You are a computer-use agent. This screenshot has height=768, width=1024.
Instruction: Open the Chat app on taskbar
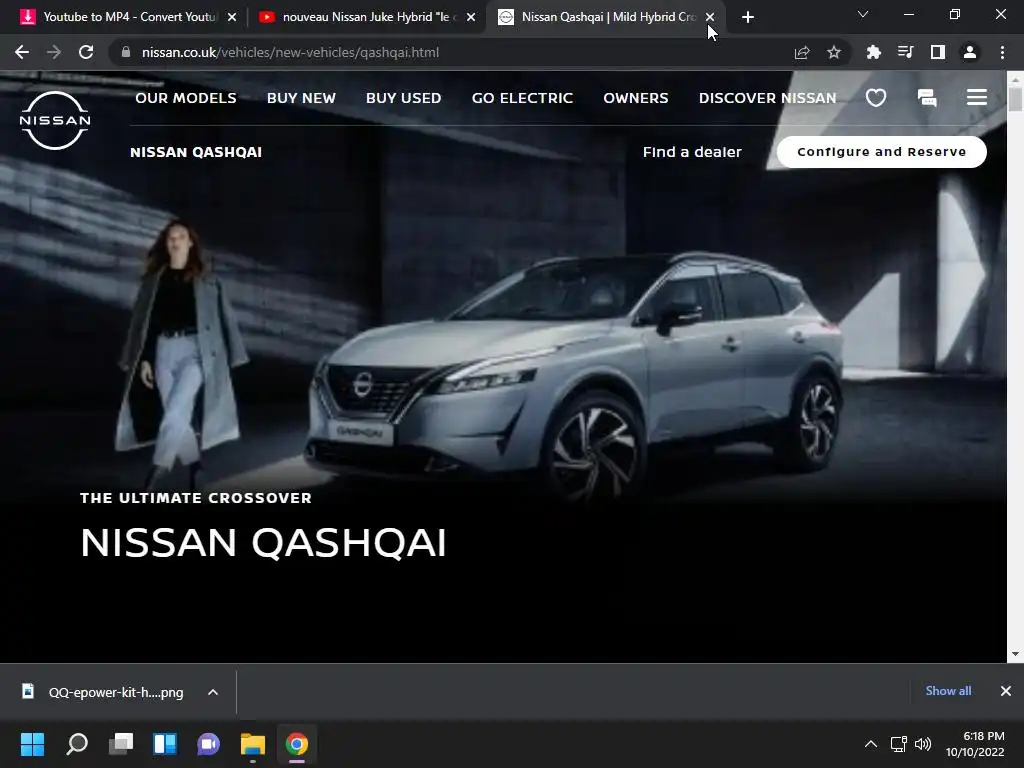click(x=208, y=744)
